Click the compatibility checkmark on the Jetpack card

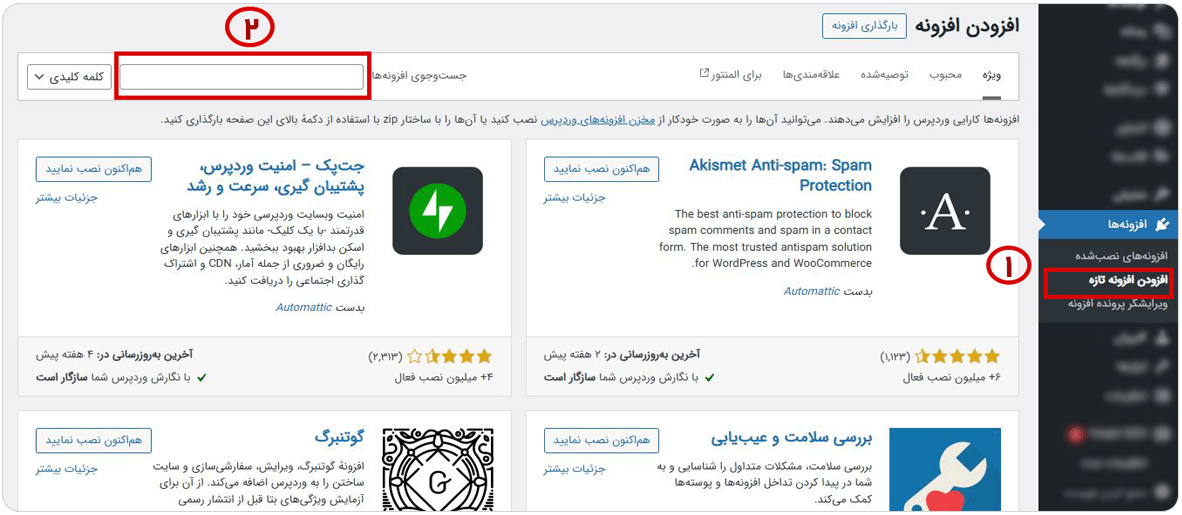pos(200,377)
